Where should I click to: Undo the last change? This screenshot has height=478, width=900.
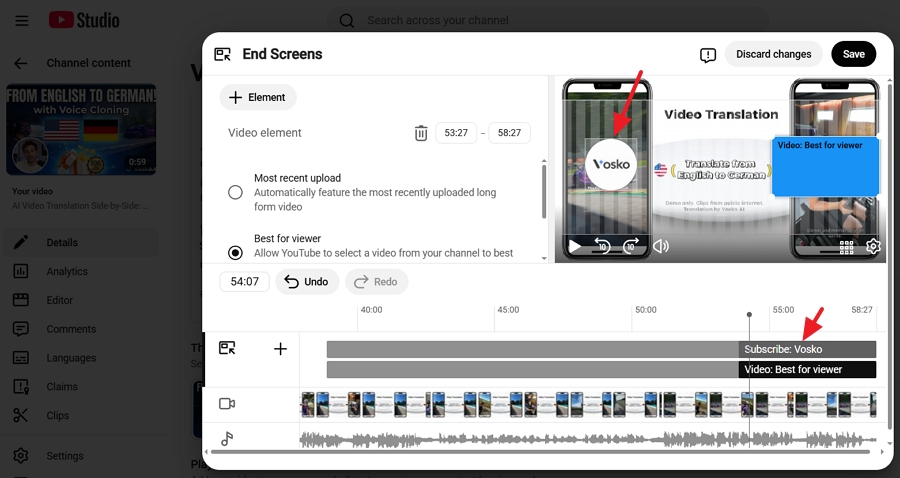[307, 282]
